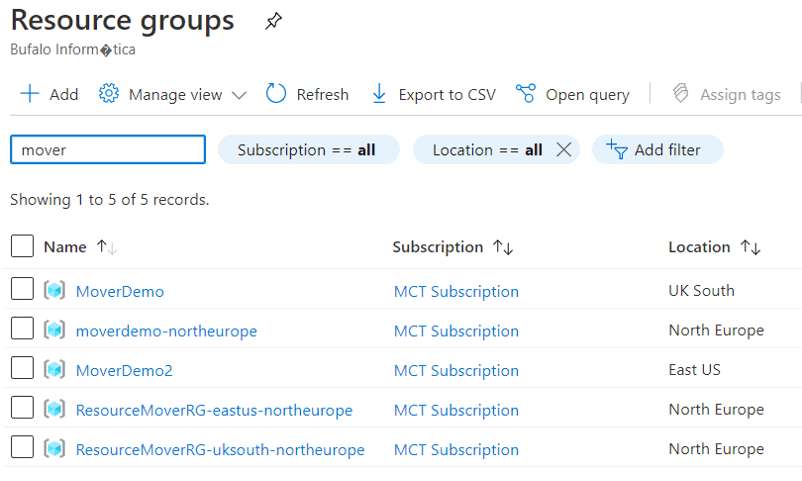Click the Name column header
Viewport: 802px width, 481px height.
point(65,247)
